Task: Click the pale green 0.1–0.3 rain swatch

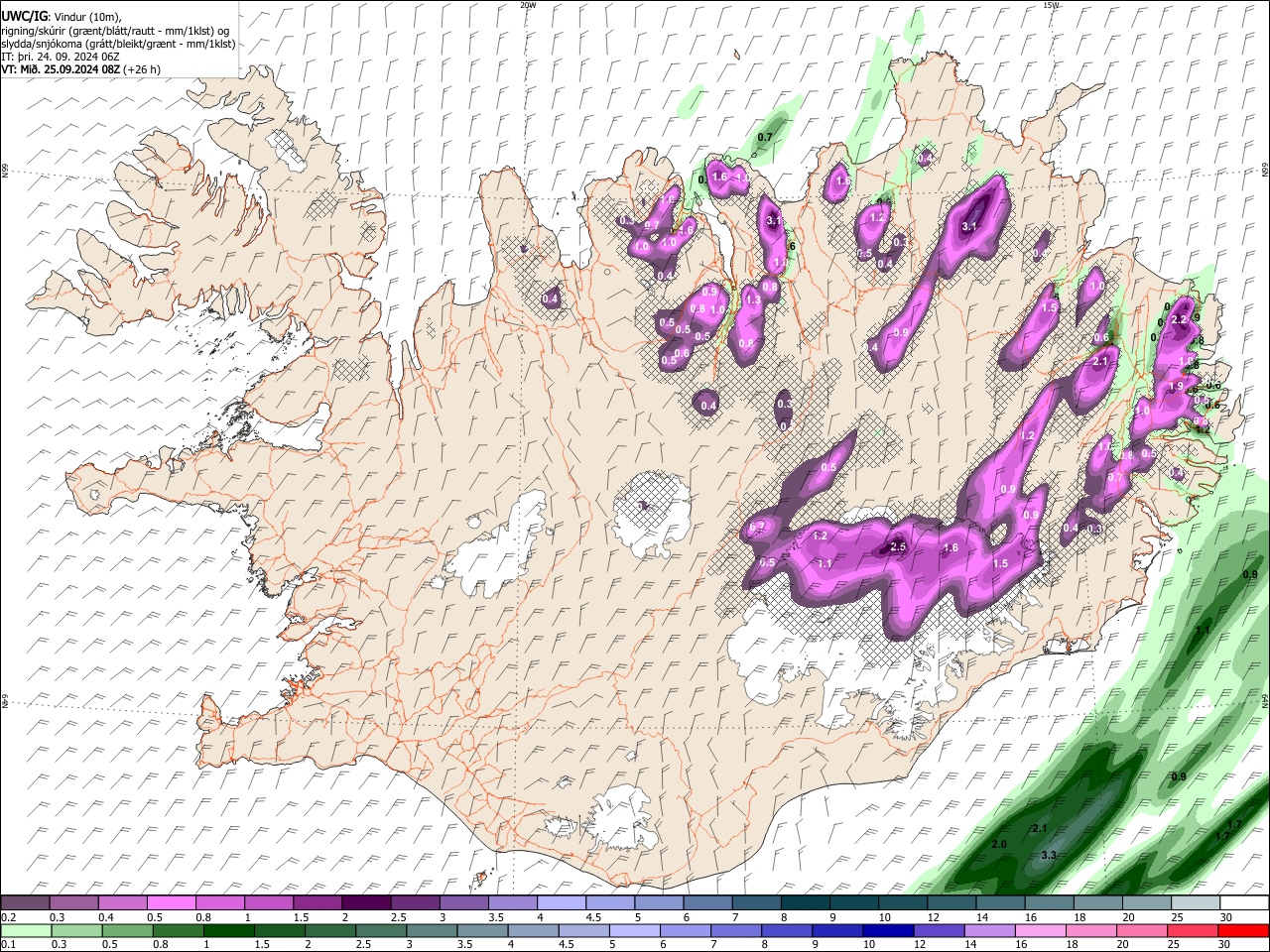Action: (25, 930)
